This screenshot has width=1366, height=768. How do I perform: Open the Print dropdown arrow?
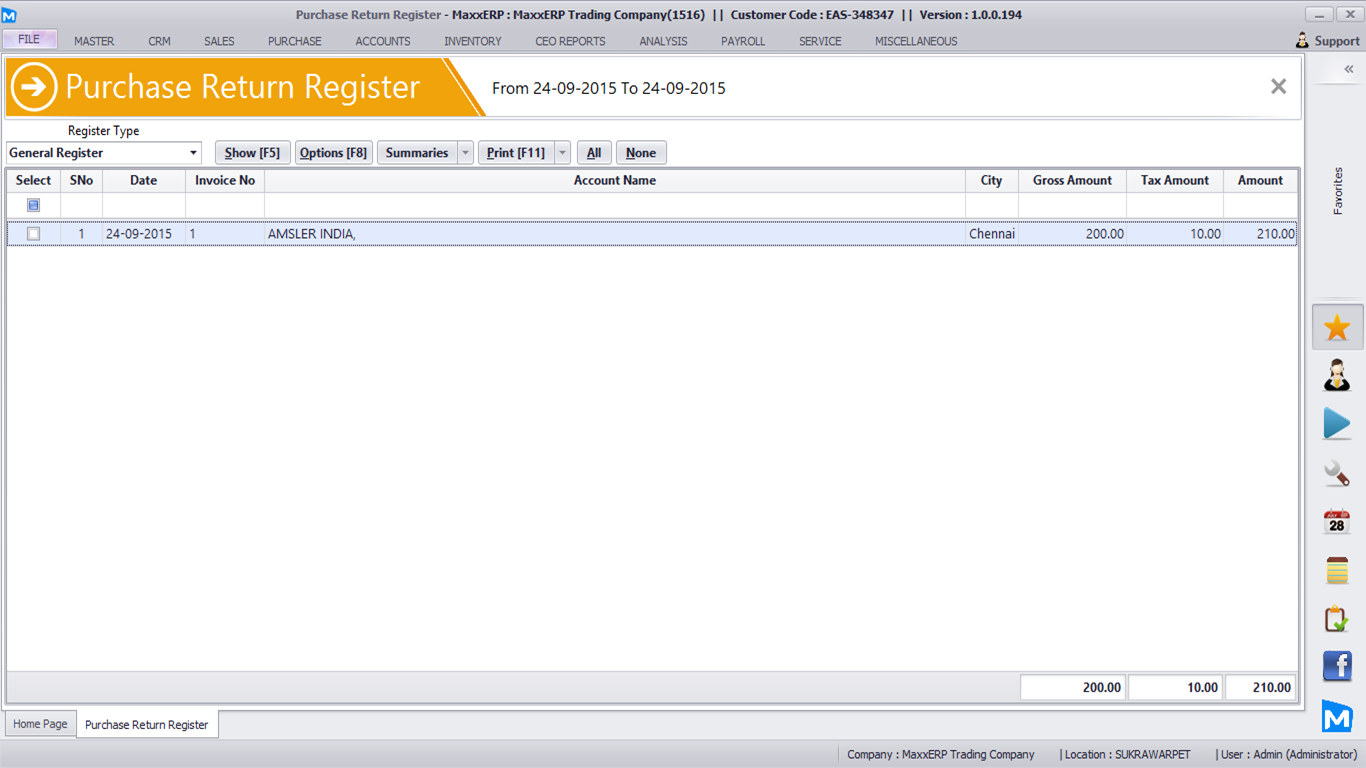click(x=562, y=153)
